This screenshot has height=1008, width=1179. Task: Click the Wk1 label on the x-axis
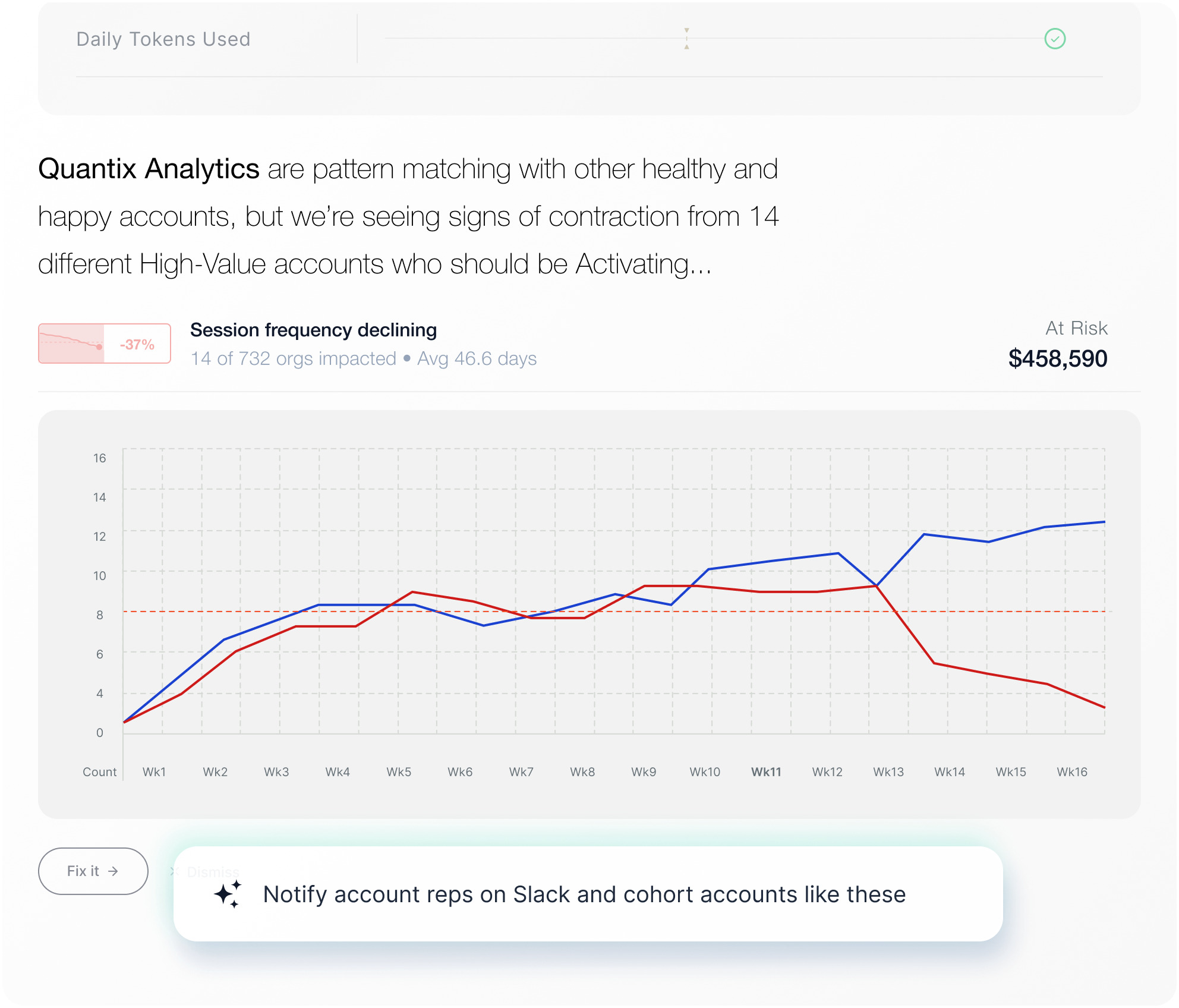point(154,772)
